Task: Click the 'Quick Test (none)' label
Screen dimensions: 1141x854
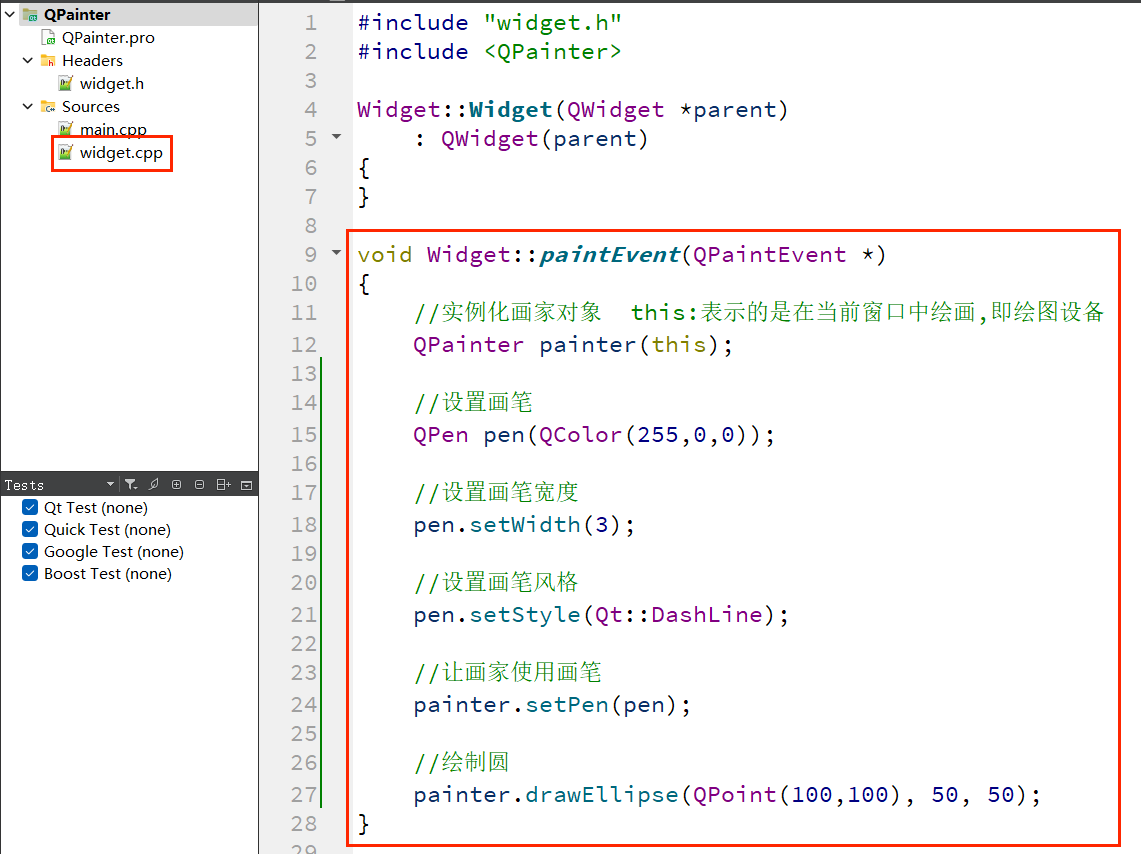Action: pyautogui.click(x=108, y=529)
